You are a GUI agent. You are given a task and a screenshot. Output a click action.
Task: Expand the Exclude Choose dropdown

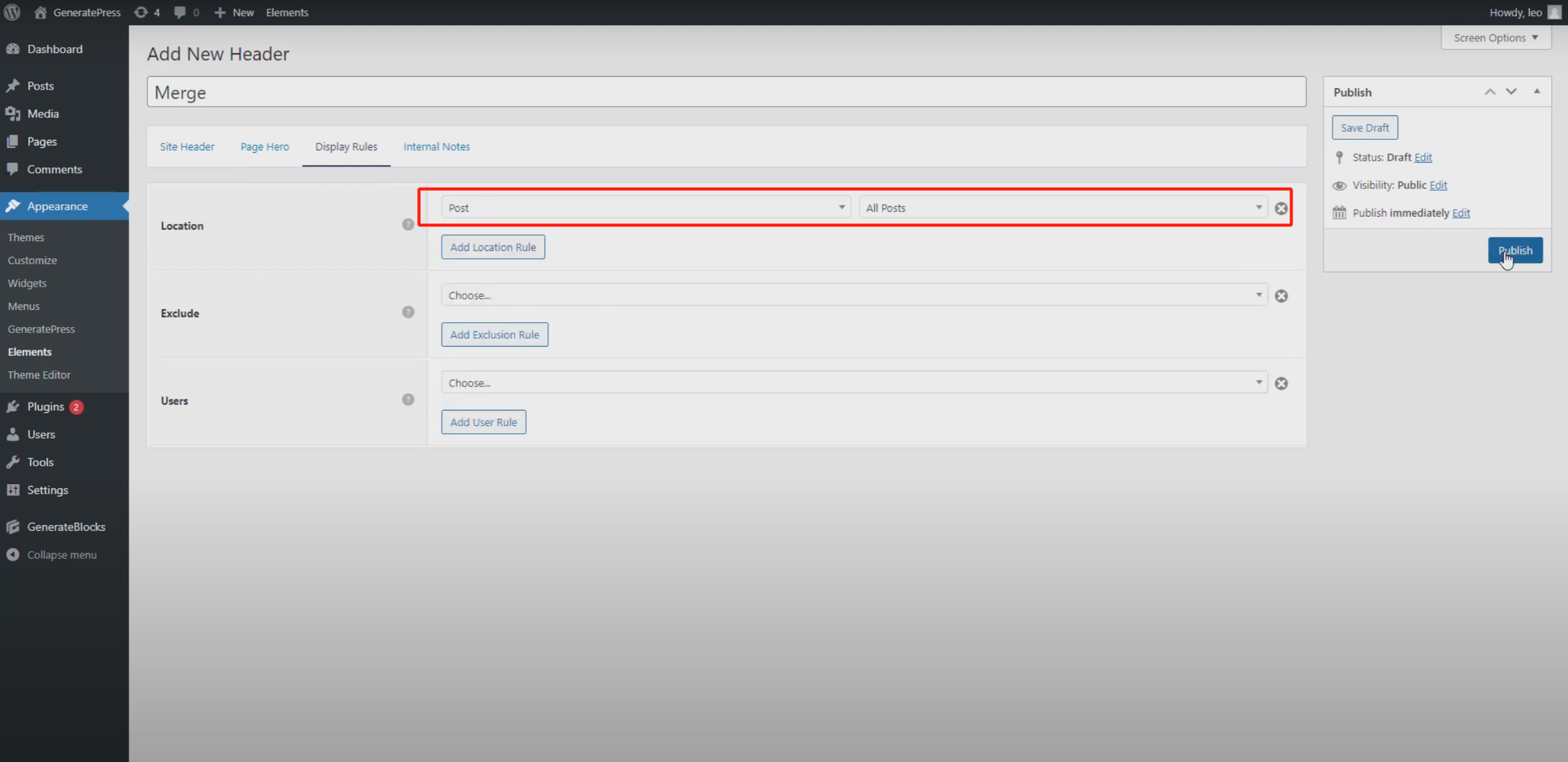click(x=853, y=296)
